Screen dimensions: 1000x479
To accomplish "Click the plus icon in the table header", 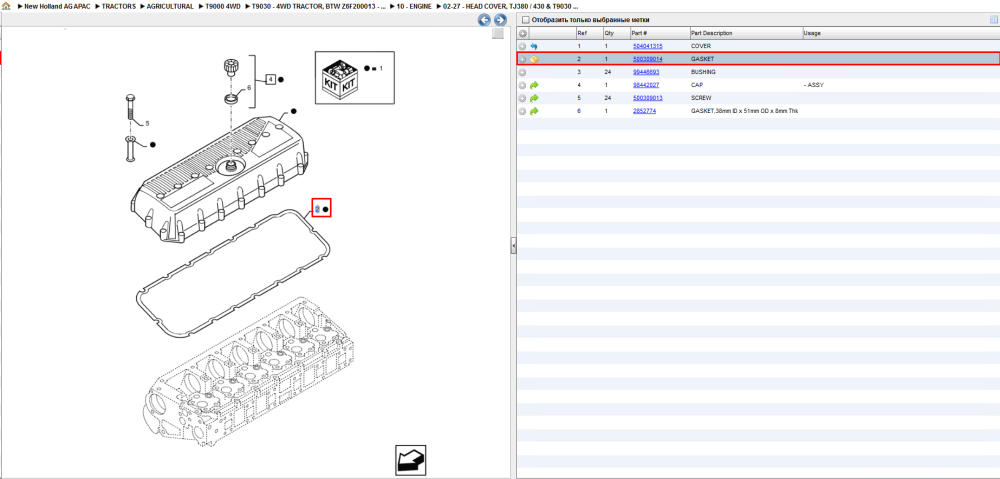I will coord(522,33).
